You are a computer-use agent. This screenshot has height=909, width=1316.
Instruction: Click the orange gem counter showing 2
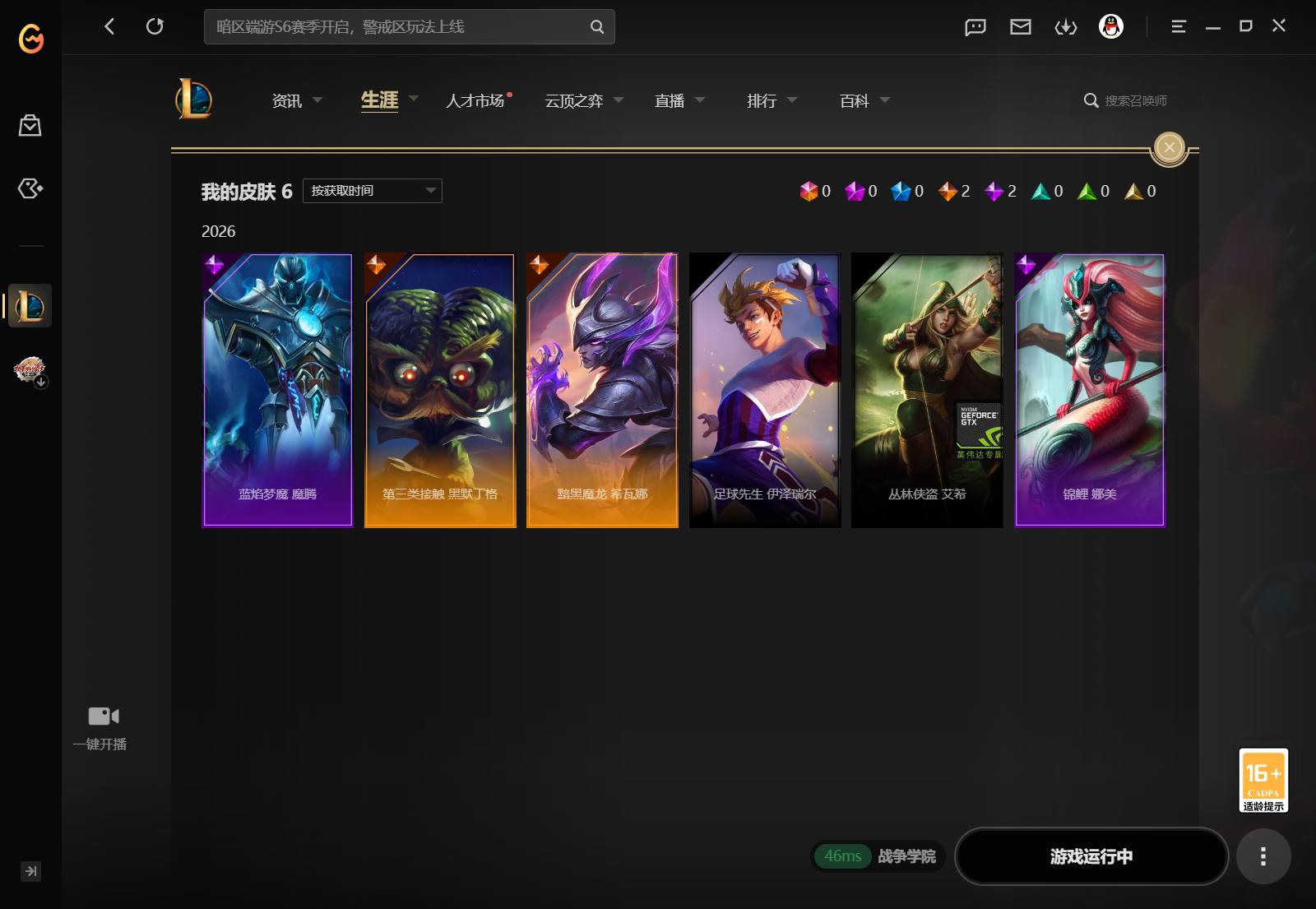pos(948,191)
